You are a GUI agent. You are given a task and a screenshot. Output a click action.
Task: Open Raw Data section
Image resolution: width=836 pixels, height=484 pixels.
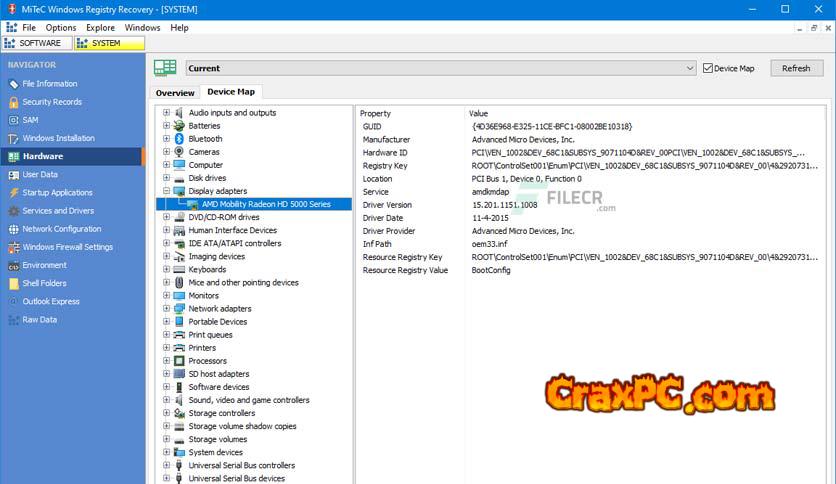click(x=39, y=320)
